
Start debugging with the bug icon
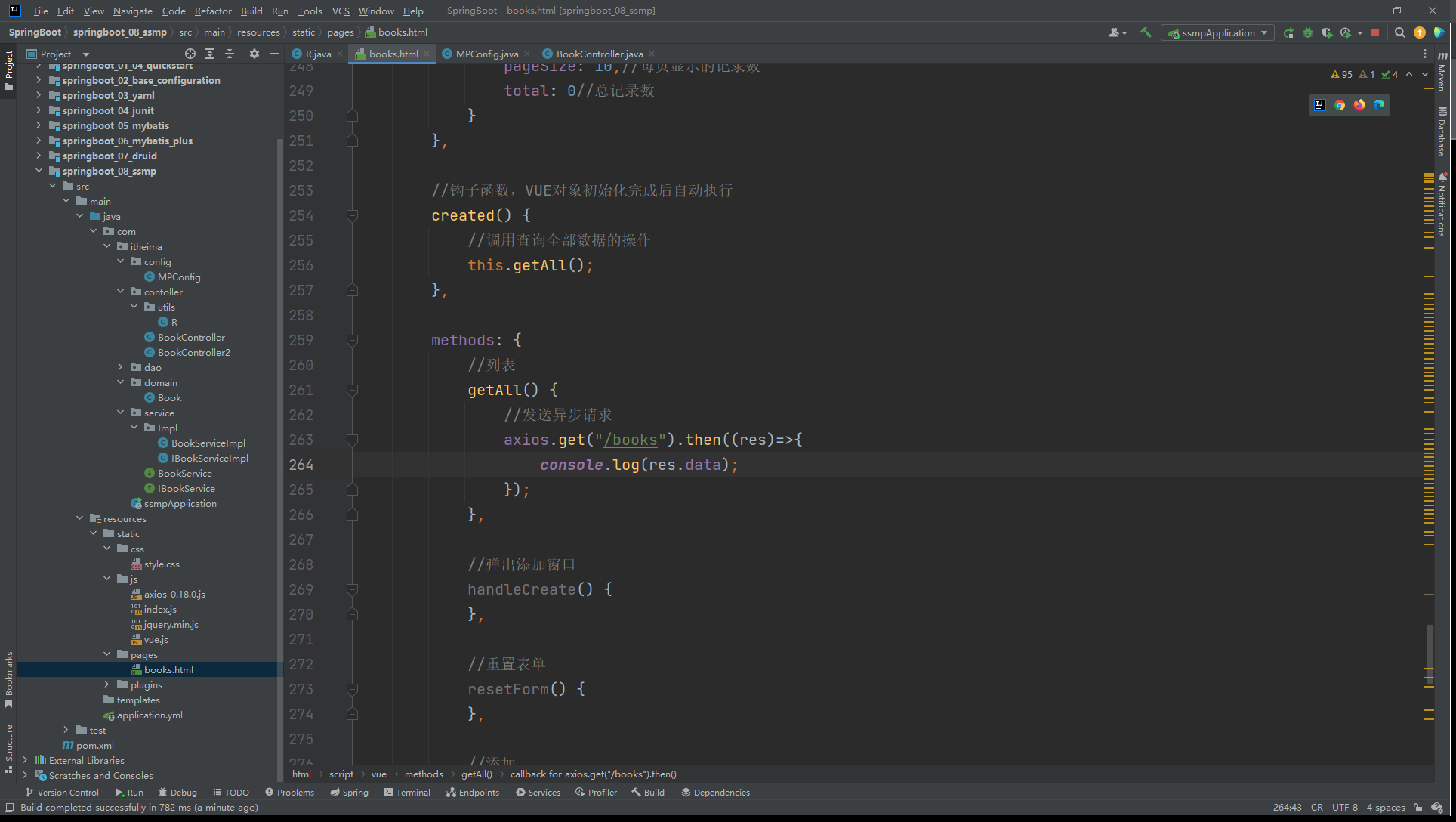click(x=1308, y=32)
